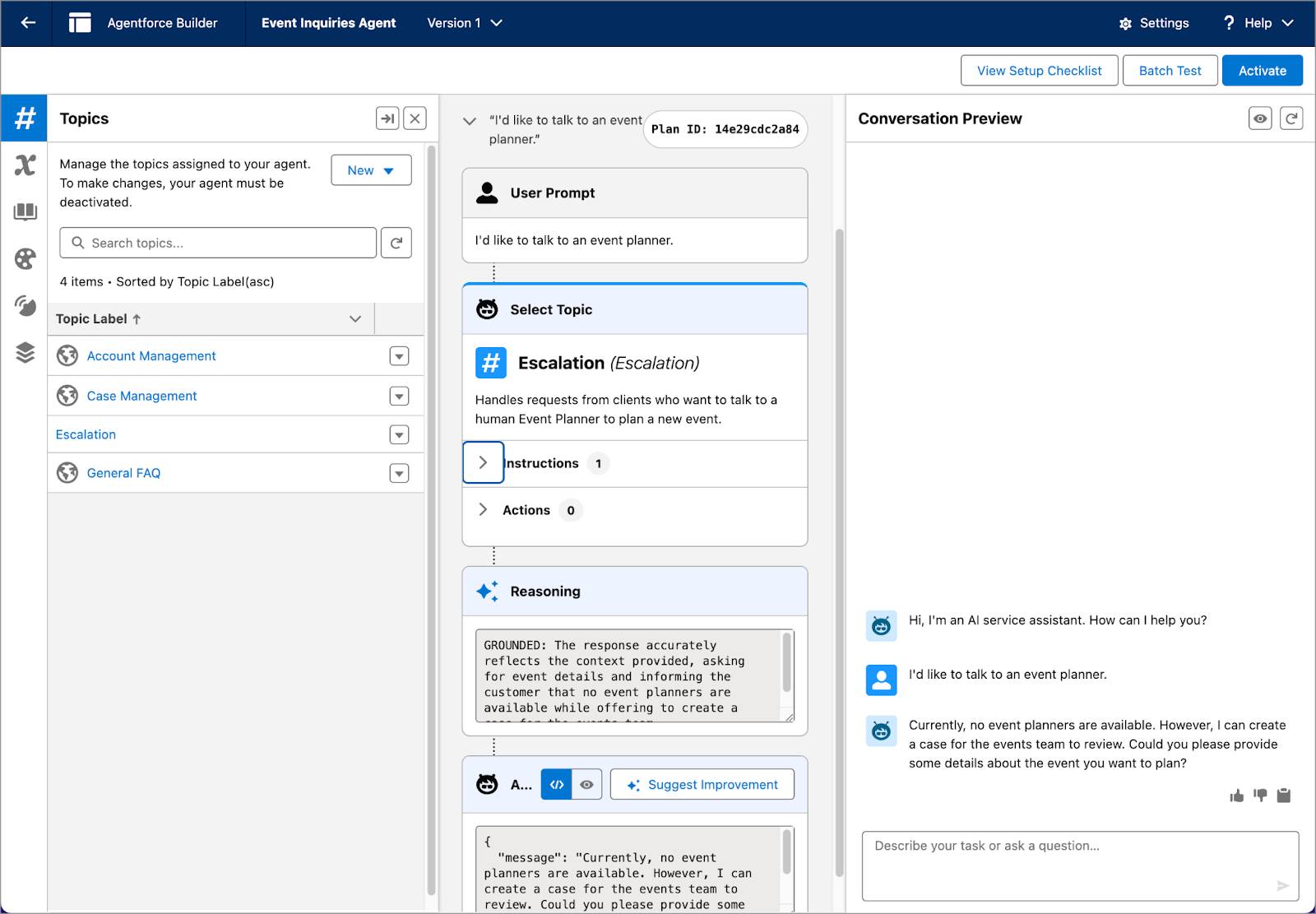
Task: Click the Topics panel vertical scrollbar
Action: pyautogui.click(x=431, y=520)
